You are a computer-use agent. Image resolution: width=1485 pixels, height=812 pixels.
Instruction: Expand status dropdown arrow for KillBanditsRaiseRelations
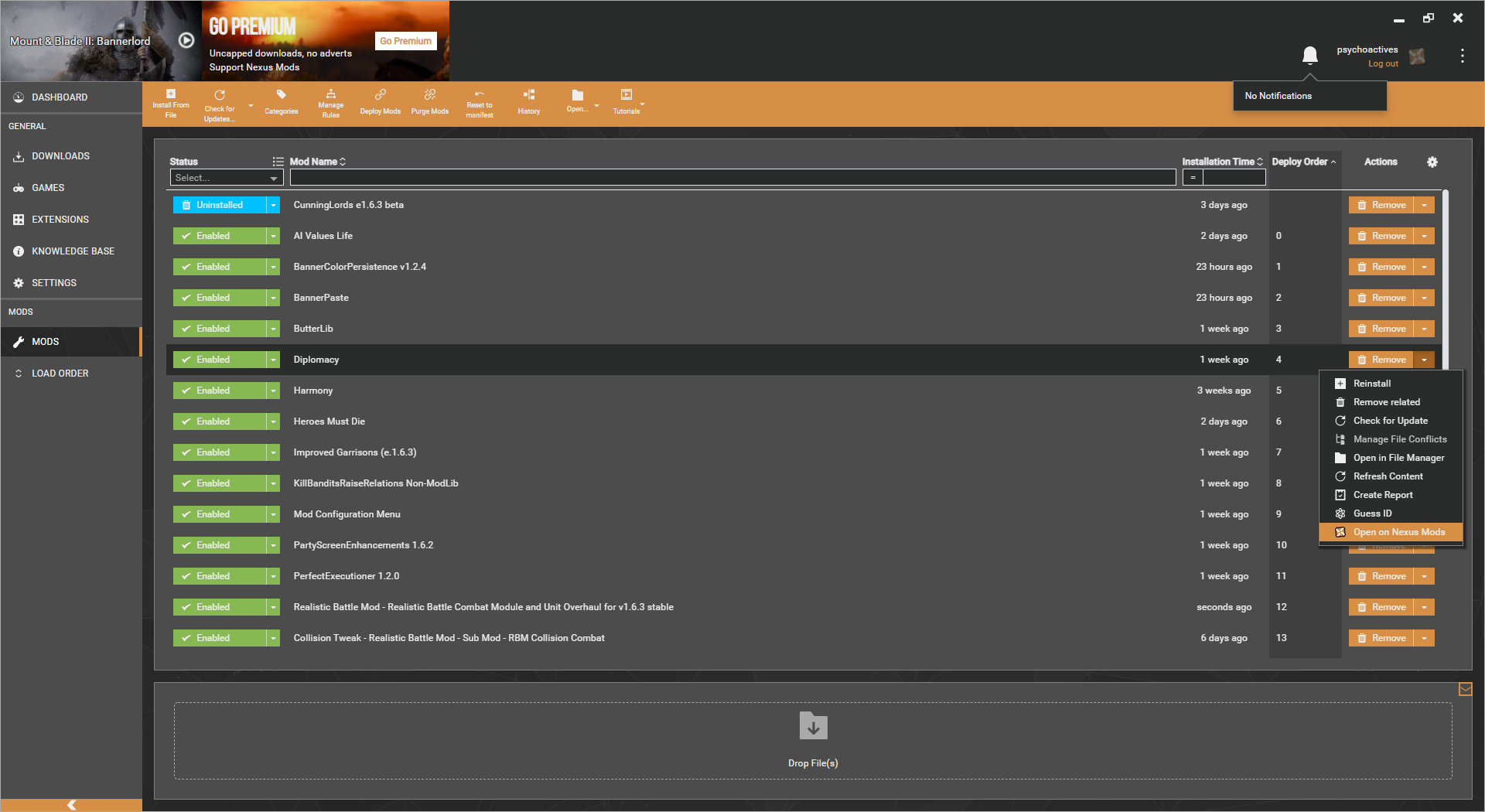pyautogui.click(x=273, y=483)
